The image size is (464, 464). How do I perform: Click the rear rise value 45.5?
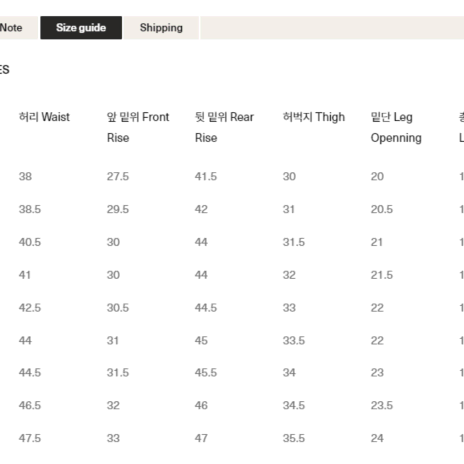[x=206, y=373]
